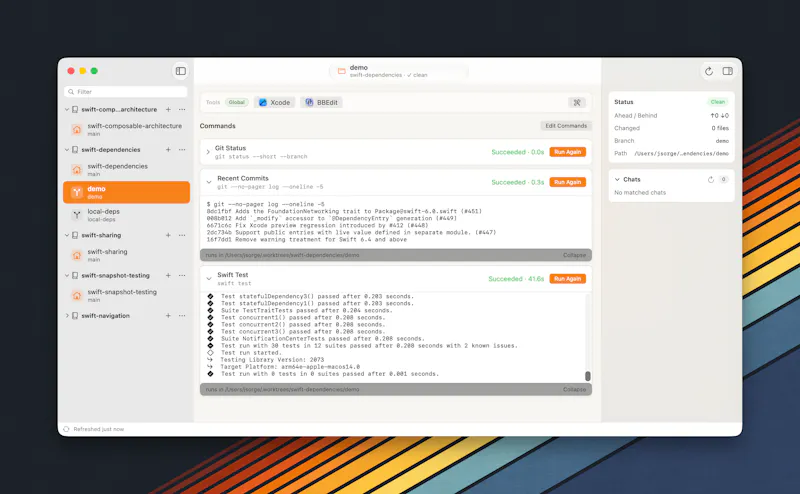Refresh the Chats section
The image size is (800, 494).
711,180
